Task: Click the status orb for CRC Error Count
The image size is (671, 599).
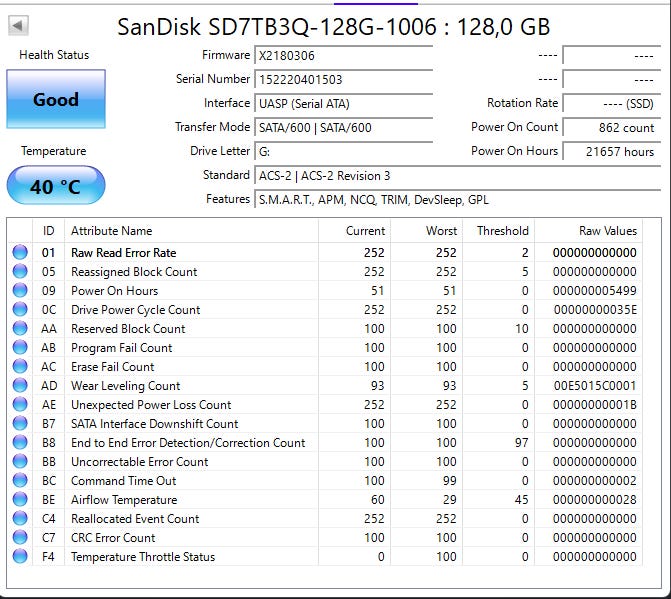Action: coord(20,537)
